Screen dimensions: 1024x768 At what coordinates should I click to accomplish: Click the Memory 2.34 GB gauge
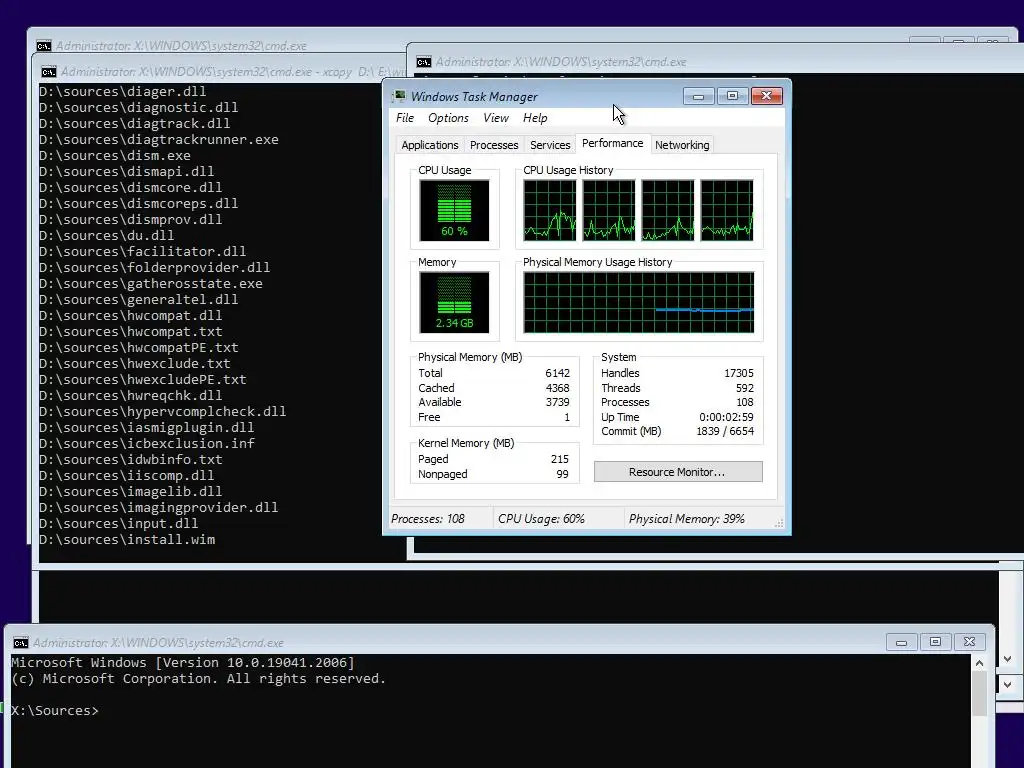(x=455, y=302)
